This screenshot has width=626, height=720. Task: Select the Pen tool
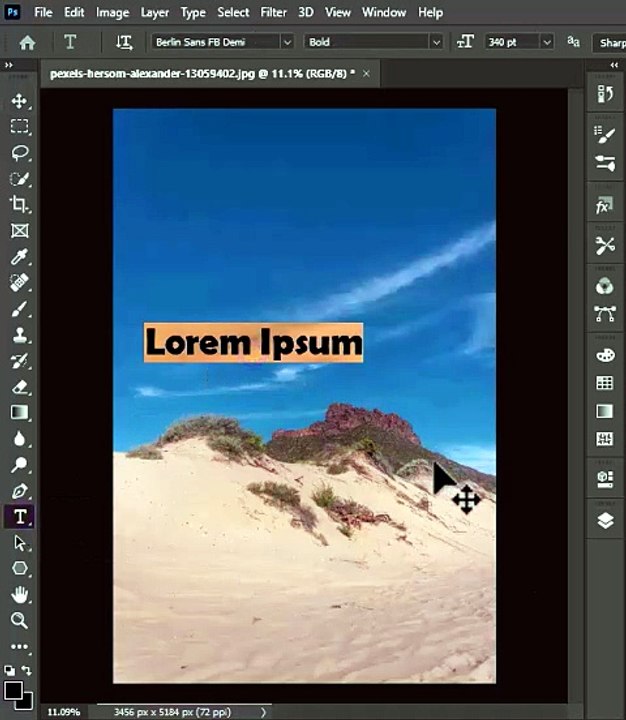(x=19, y=491)
